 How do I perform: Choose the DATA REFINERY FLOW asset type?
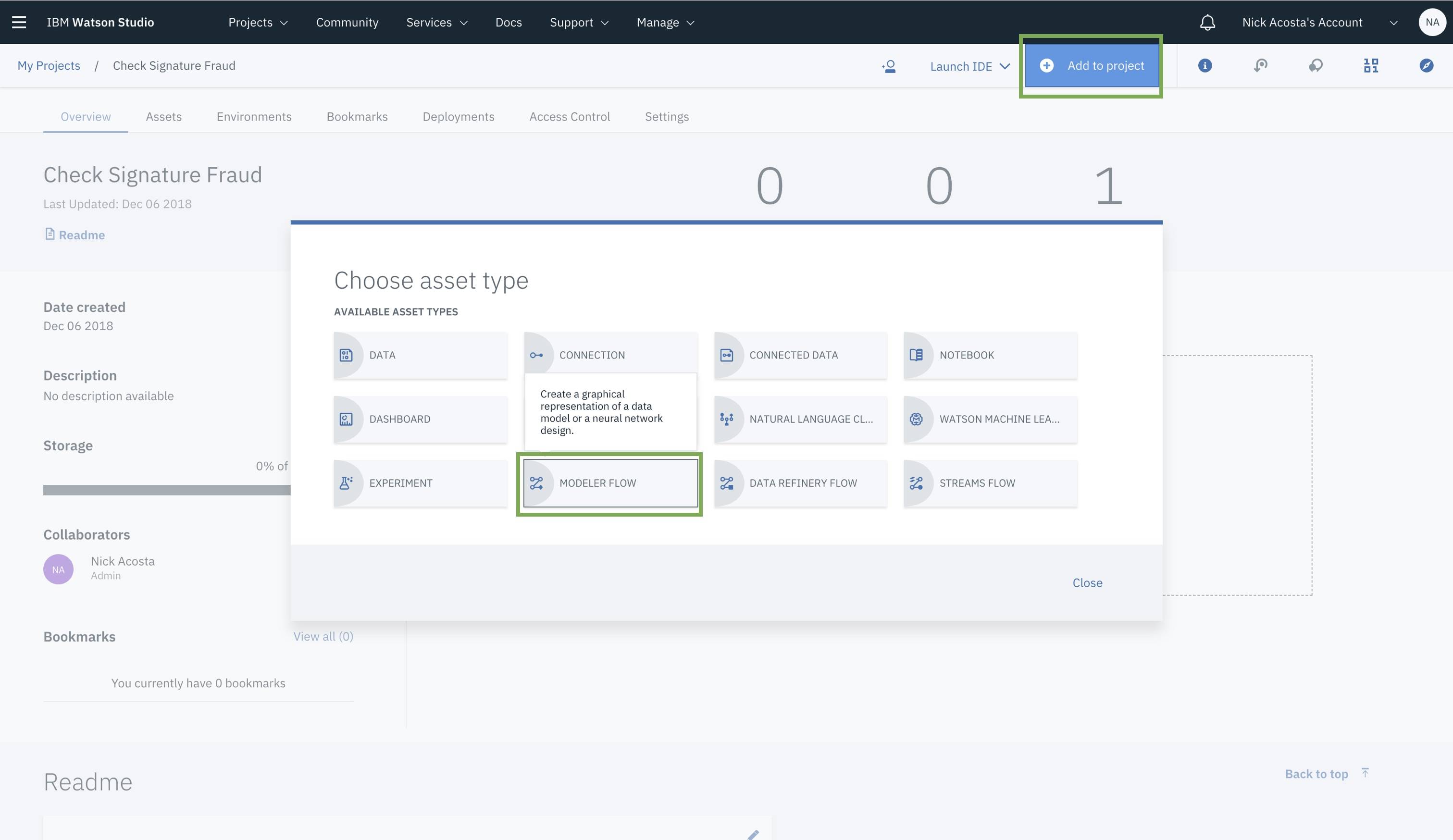point(800,483)
